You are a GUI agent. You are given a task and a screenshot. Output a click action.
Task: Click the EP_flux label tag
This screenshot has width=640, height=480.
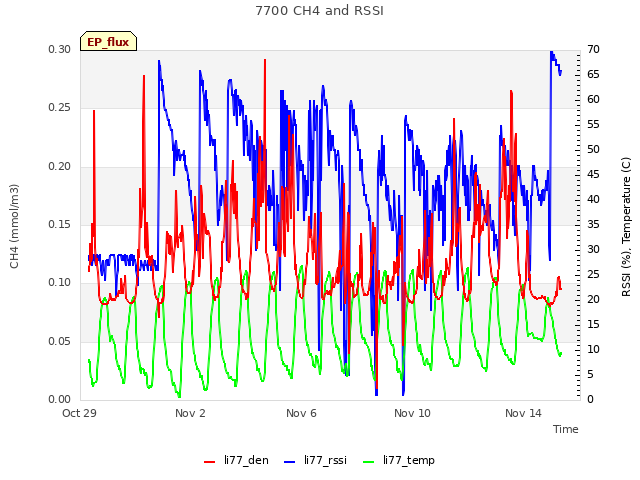tap(108, 42)
